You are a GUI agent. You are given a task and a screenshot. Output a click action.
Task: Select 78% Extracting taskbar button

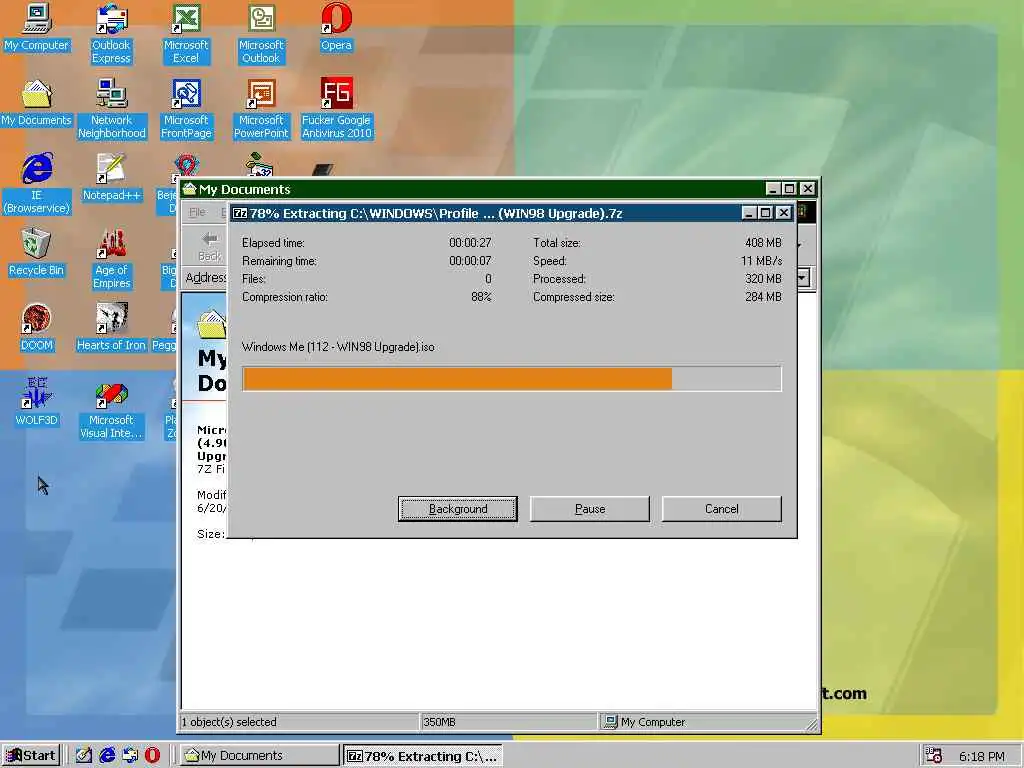tap(423, 756)
